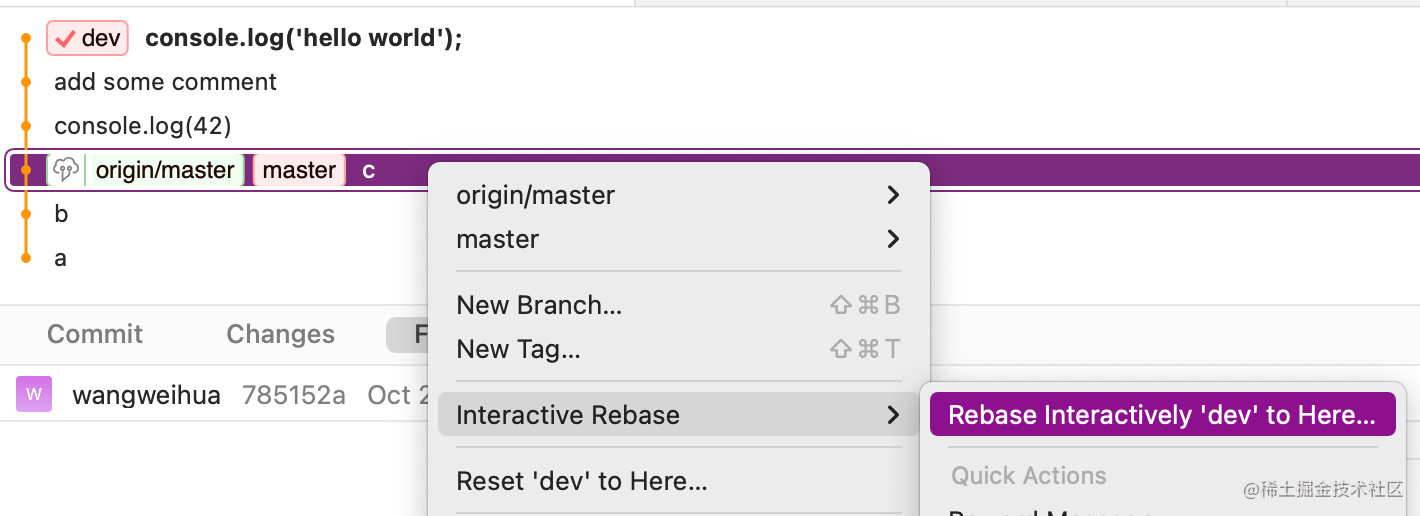Select Rebase Interactively 'dev' to Here…
The width and height of the screenshot is (1420, 516).
(1161, 415)
